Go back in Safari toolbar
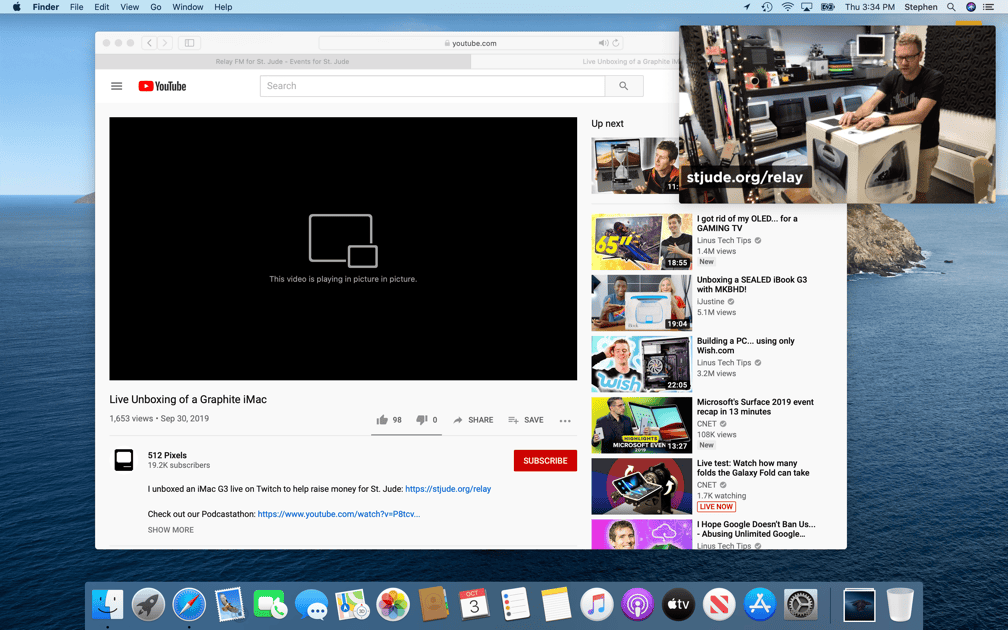 point(149,43)
